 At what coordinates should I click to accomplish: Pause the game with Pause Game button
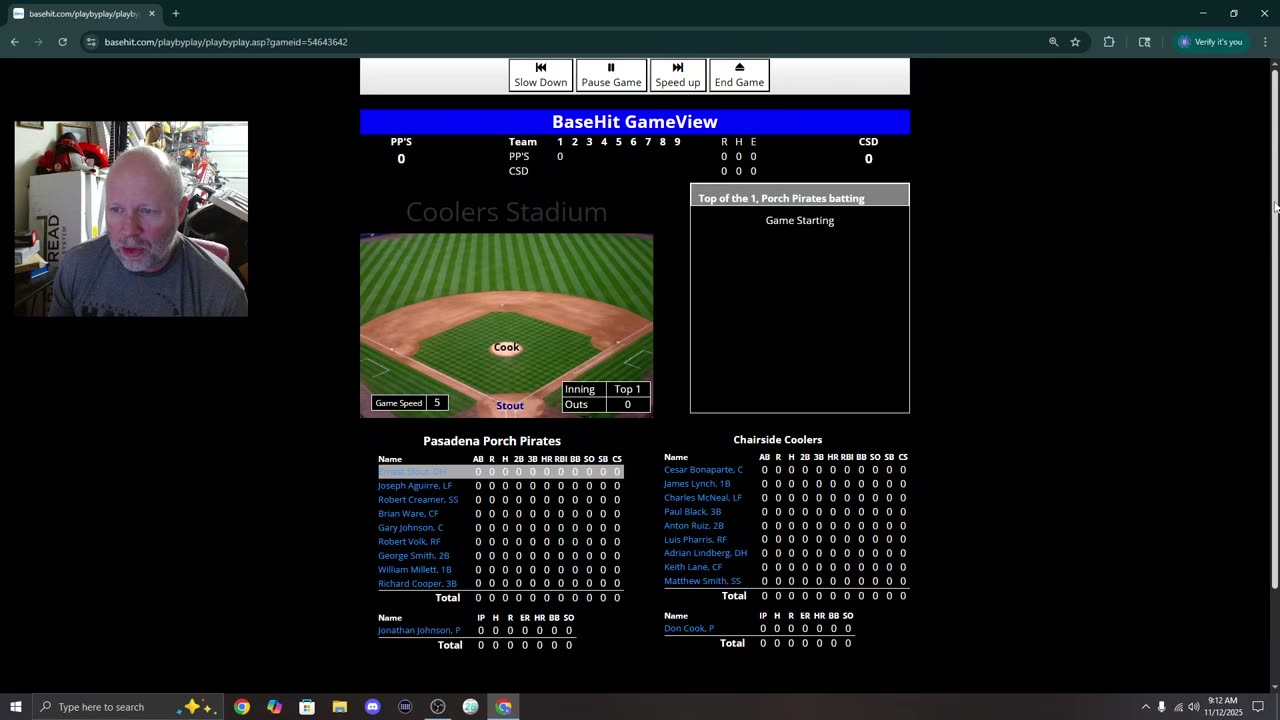611,75
